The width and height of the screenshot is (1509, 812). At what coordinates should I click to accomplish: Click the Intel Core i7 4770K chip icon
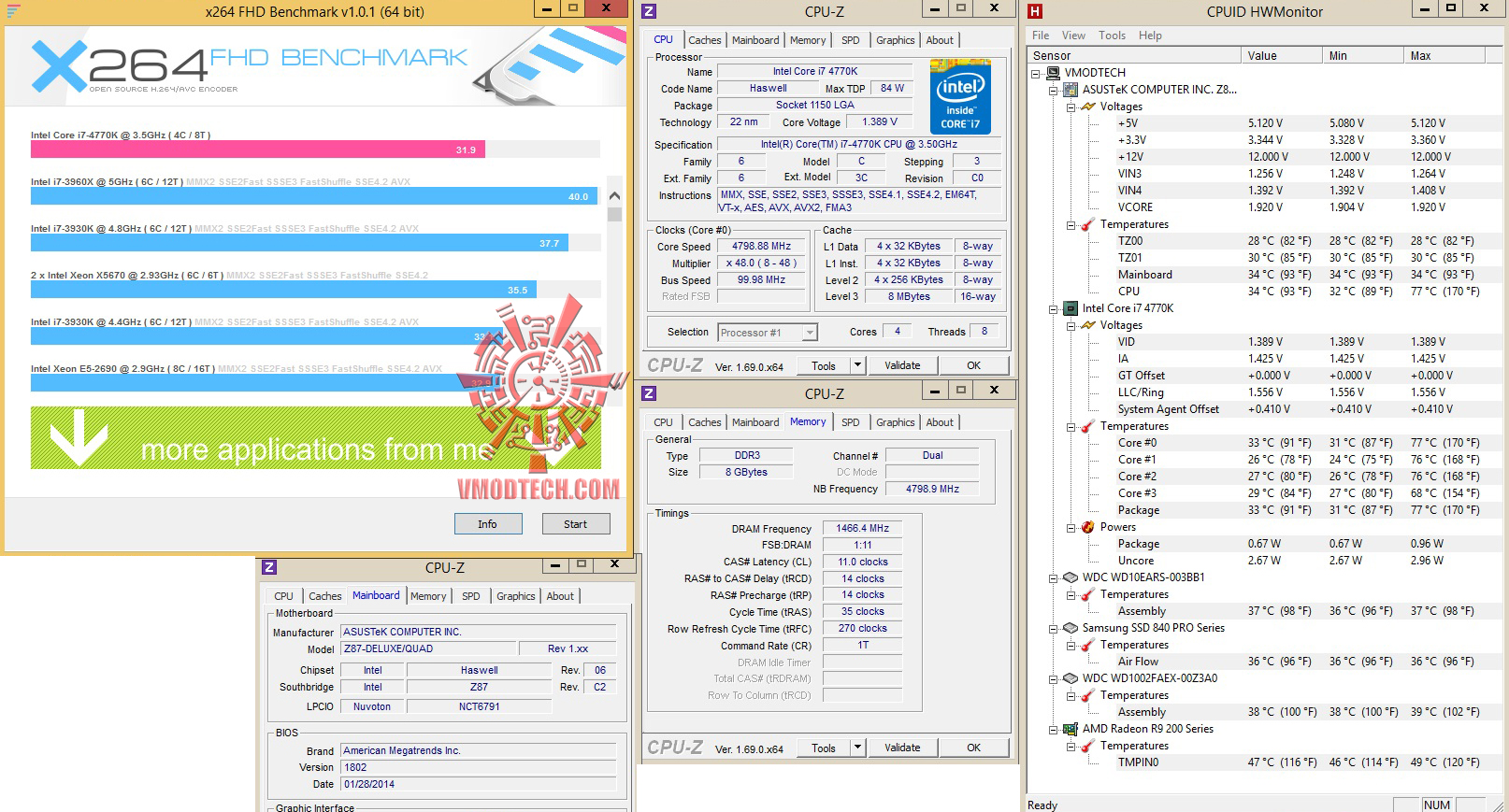[x=1071, y=308]
